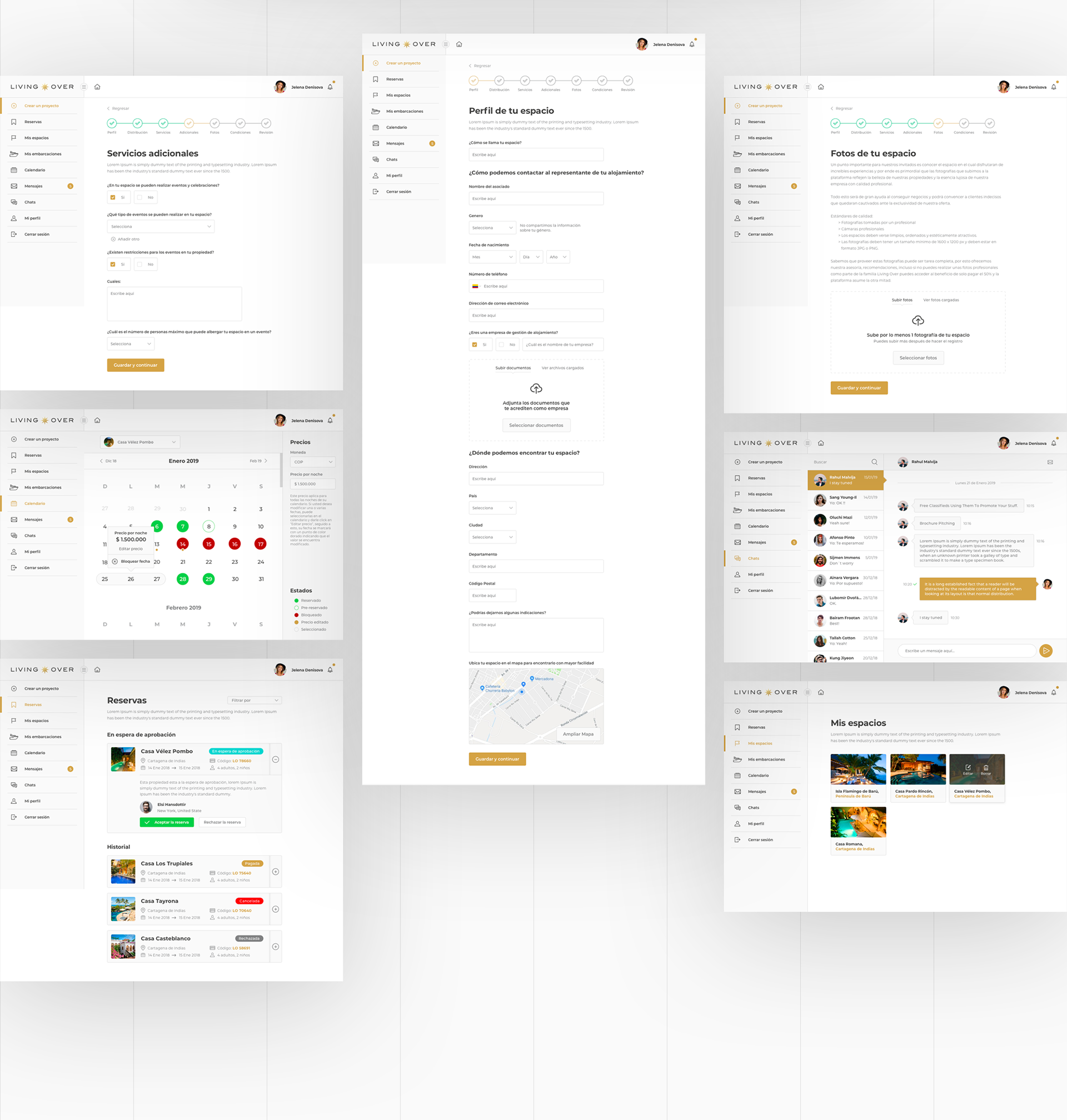Click the Ampliar Mapa button
1067x1120 pixels.
coord(578,734)
